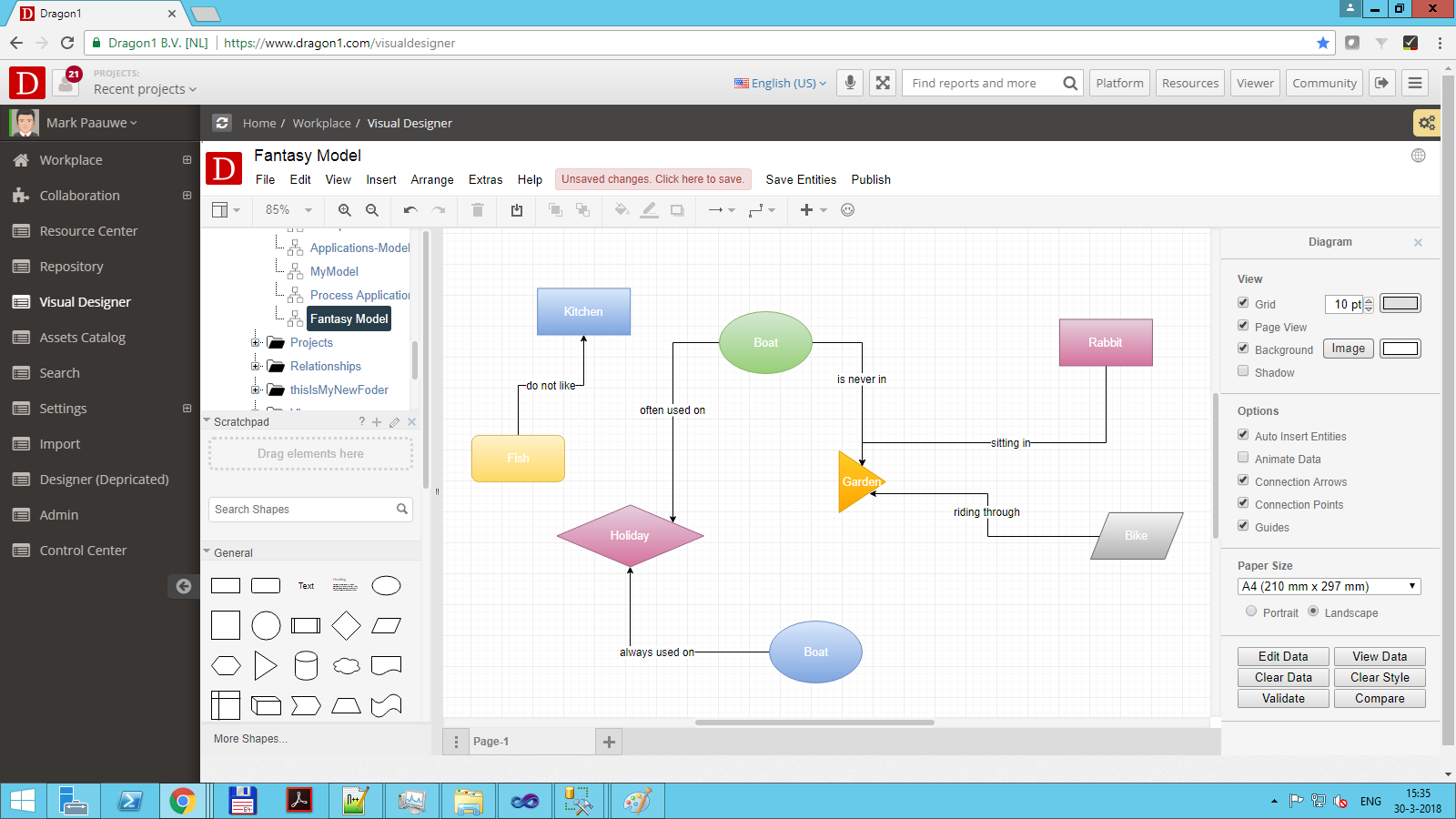Open the Extras menu
The width and height of the screenshot is (1456, 819).
click(x=485, y=180)
